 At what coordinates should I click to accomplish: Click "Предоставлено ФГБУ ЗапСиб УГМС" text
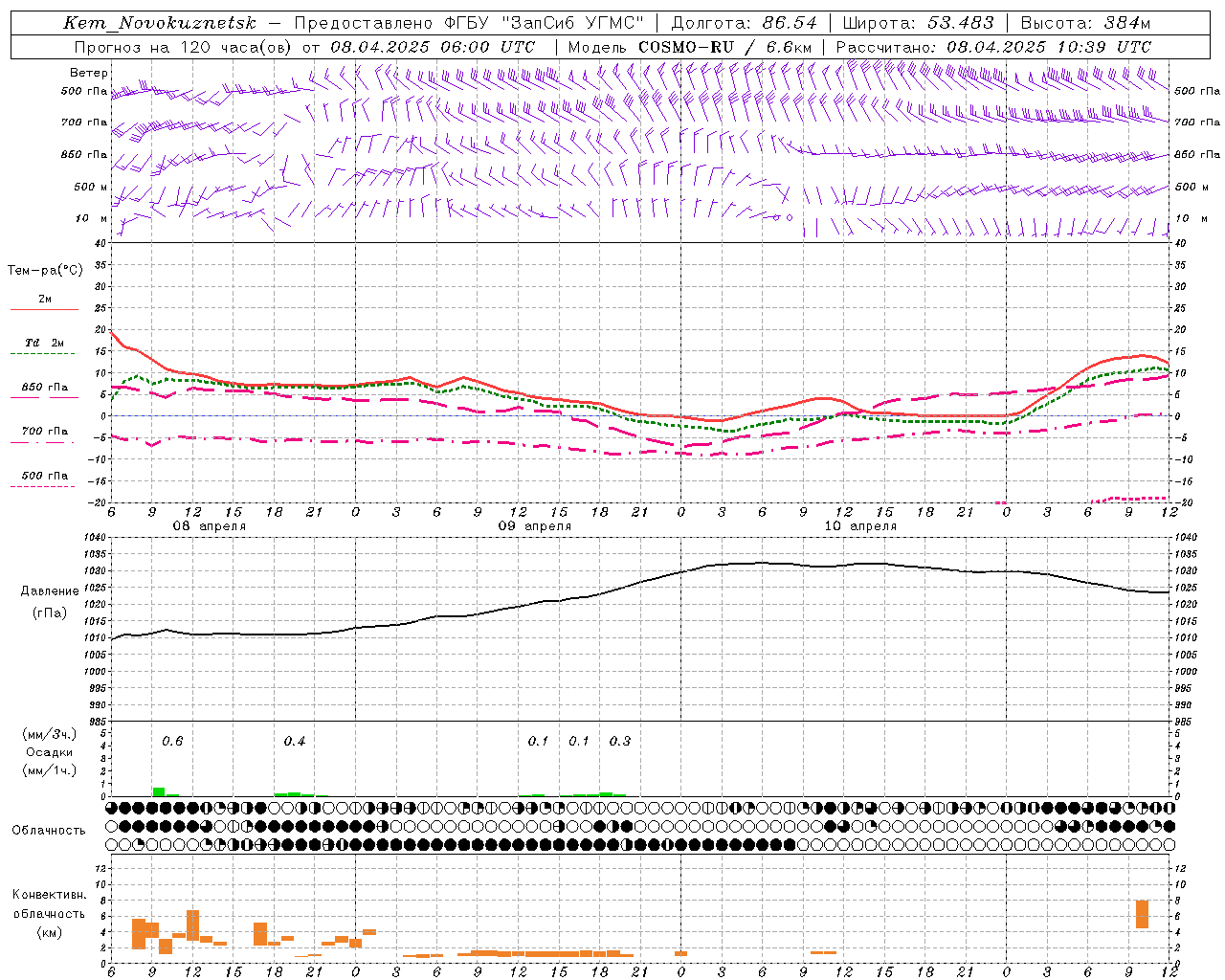click(x=469, y=23)
